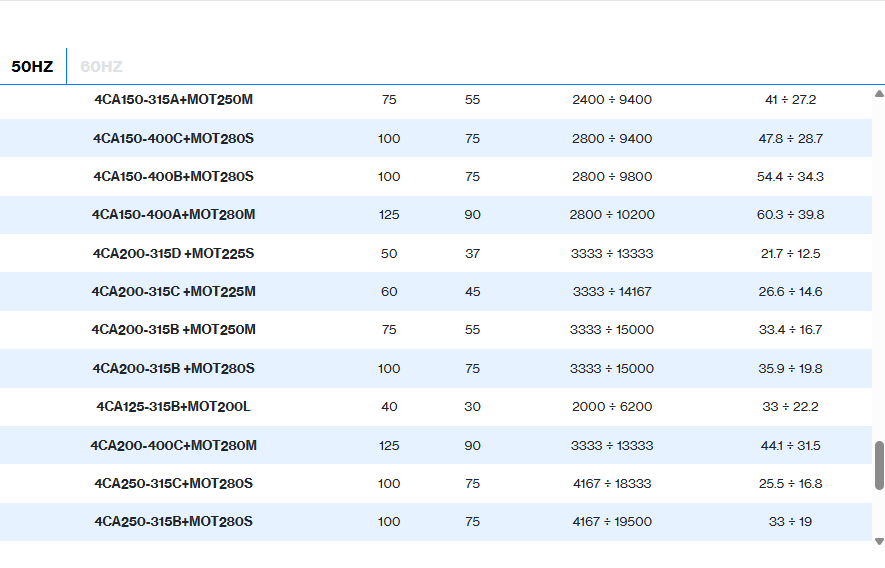The image size is (885, 568).
Task: Click the 2000 ÷ 6200 flow value
Action: click(x=612, y=407)
